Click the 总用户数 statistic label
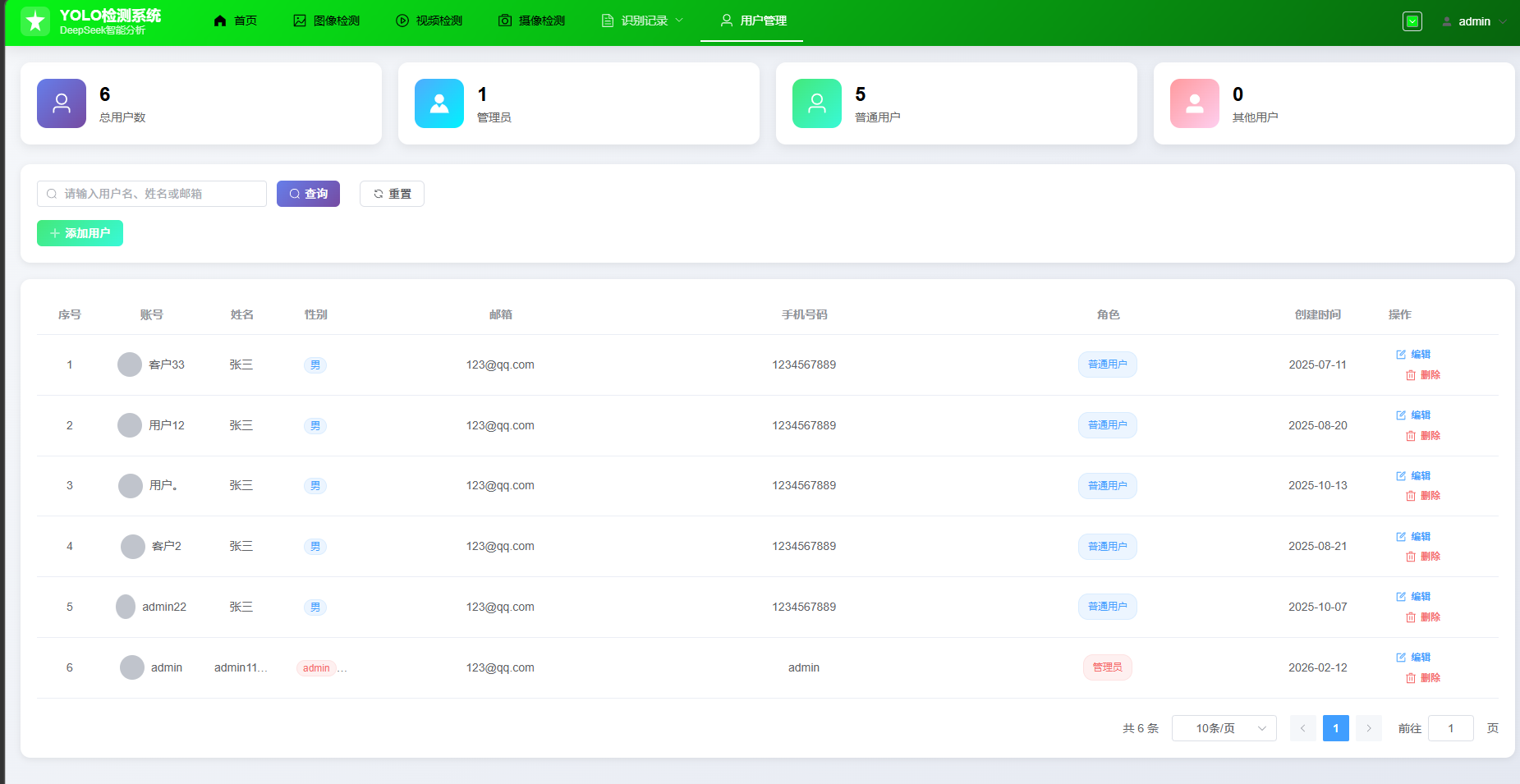 pyautogui.click(x=122, y=117)
